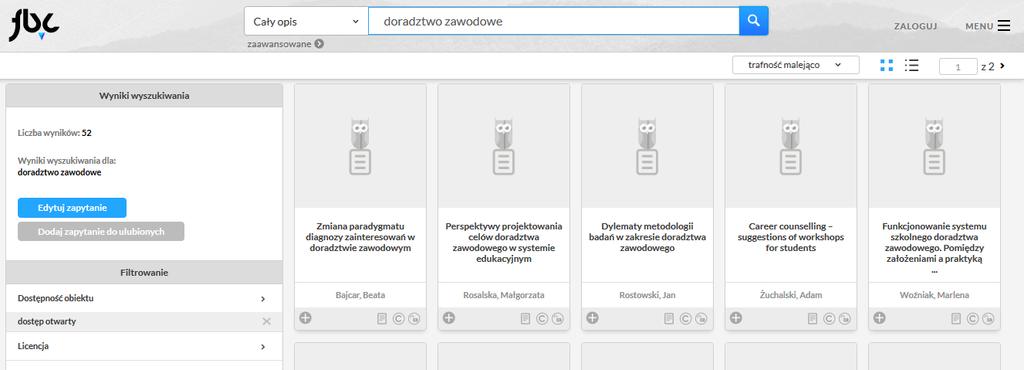The width and height of the screenshot is (1024, 370).
Task: Open the 'zaawansowane' advanced search link
Action: 285,44
